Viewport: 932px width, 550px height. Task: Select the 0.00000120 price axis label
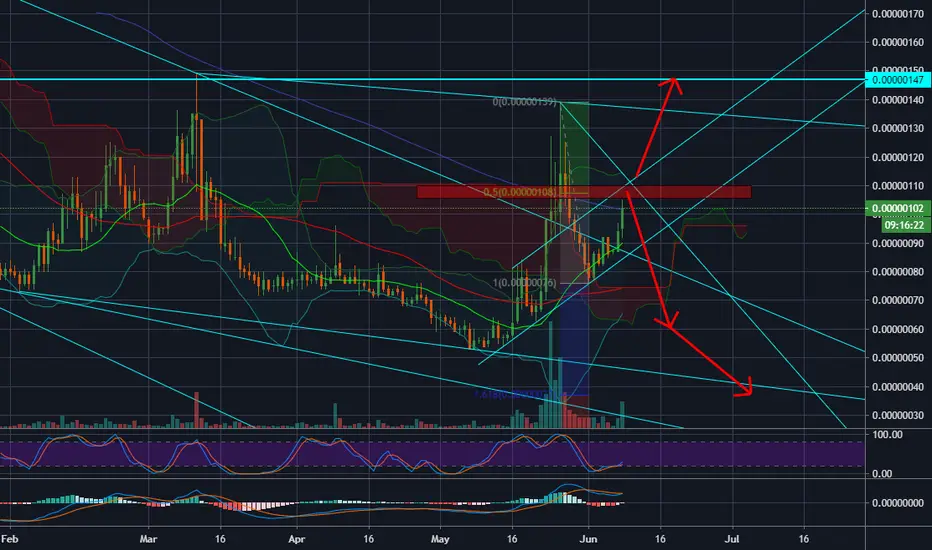898,158
